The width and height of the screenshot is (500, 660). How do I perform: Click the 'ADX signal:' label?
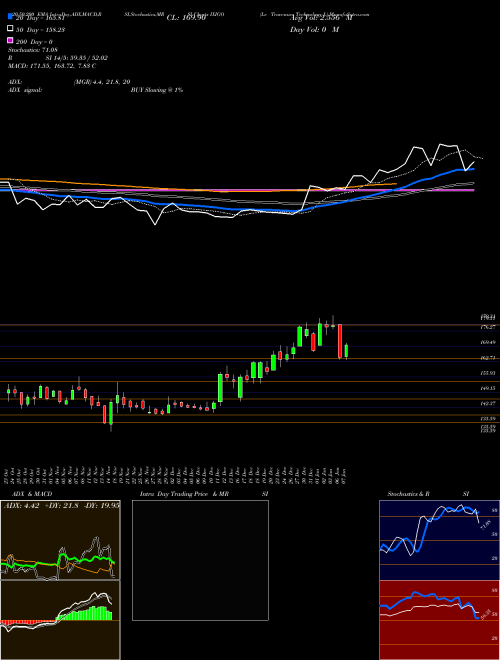(25, 90)
